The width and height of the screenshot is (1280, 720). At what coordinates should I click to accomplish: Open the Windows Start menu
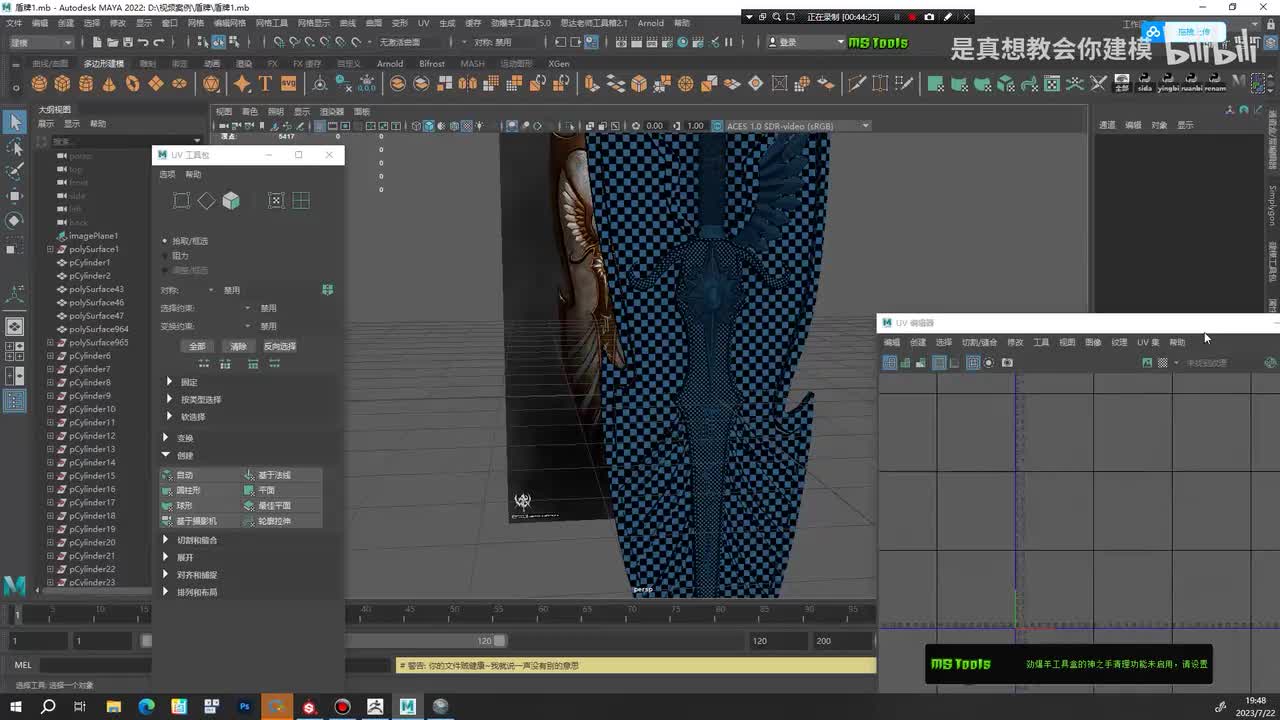pos(16,707)
